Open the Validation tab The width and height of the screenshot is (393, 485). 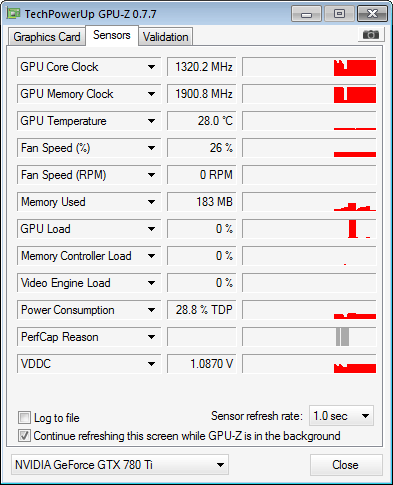[x=166, y=37]
